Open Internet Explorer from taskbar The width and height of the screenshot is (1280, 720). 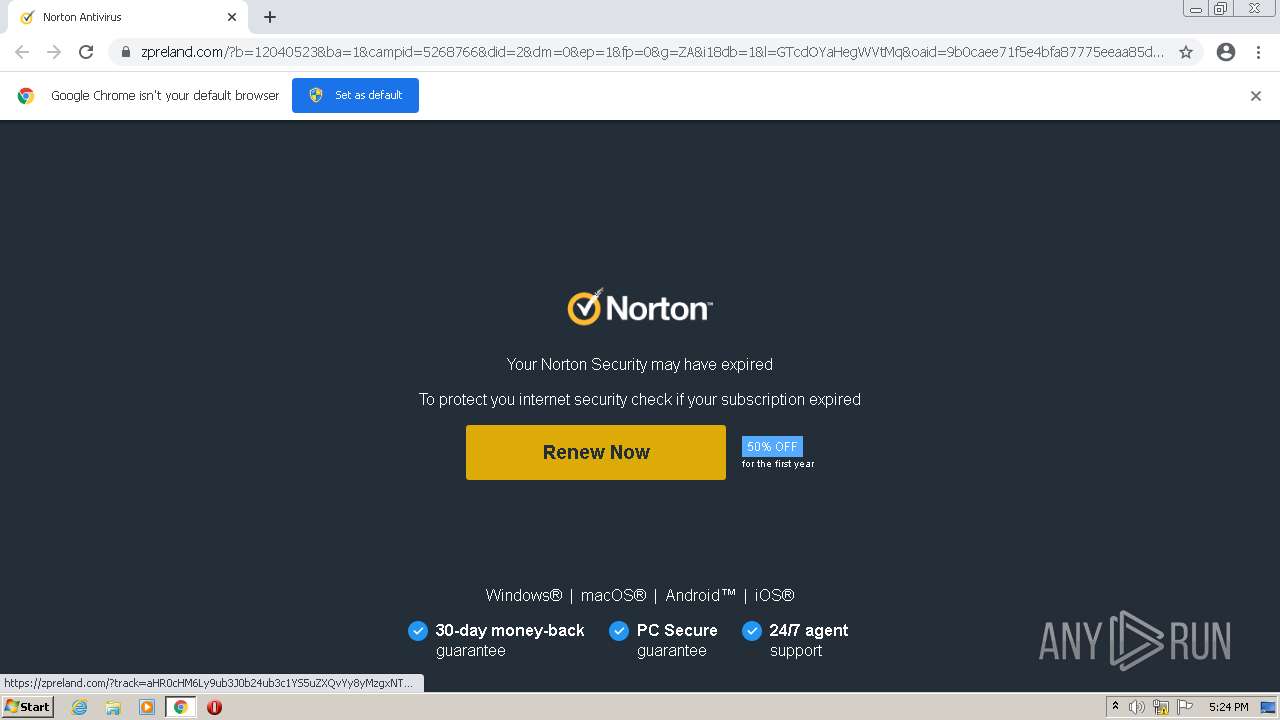[x=80, y=707]
